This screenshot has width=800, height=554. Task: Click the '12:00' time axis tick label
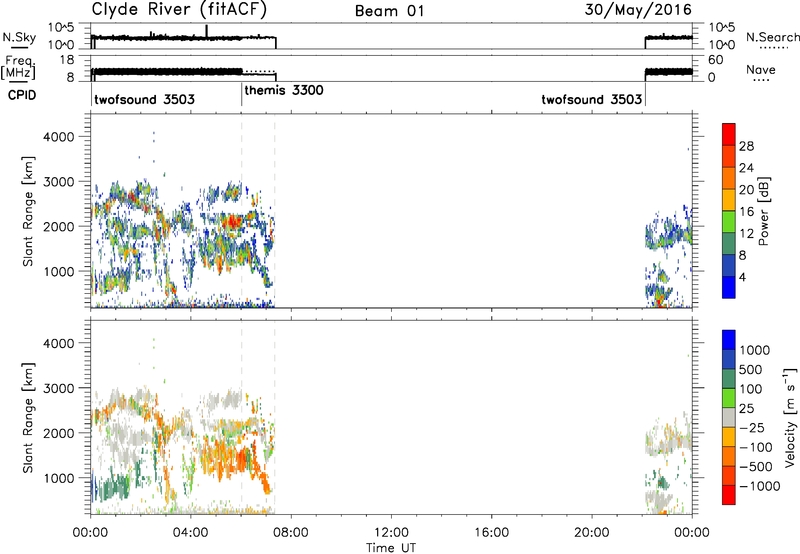[x=391, y=533]
